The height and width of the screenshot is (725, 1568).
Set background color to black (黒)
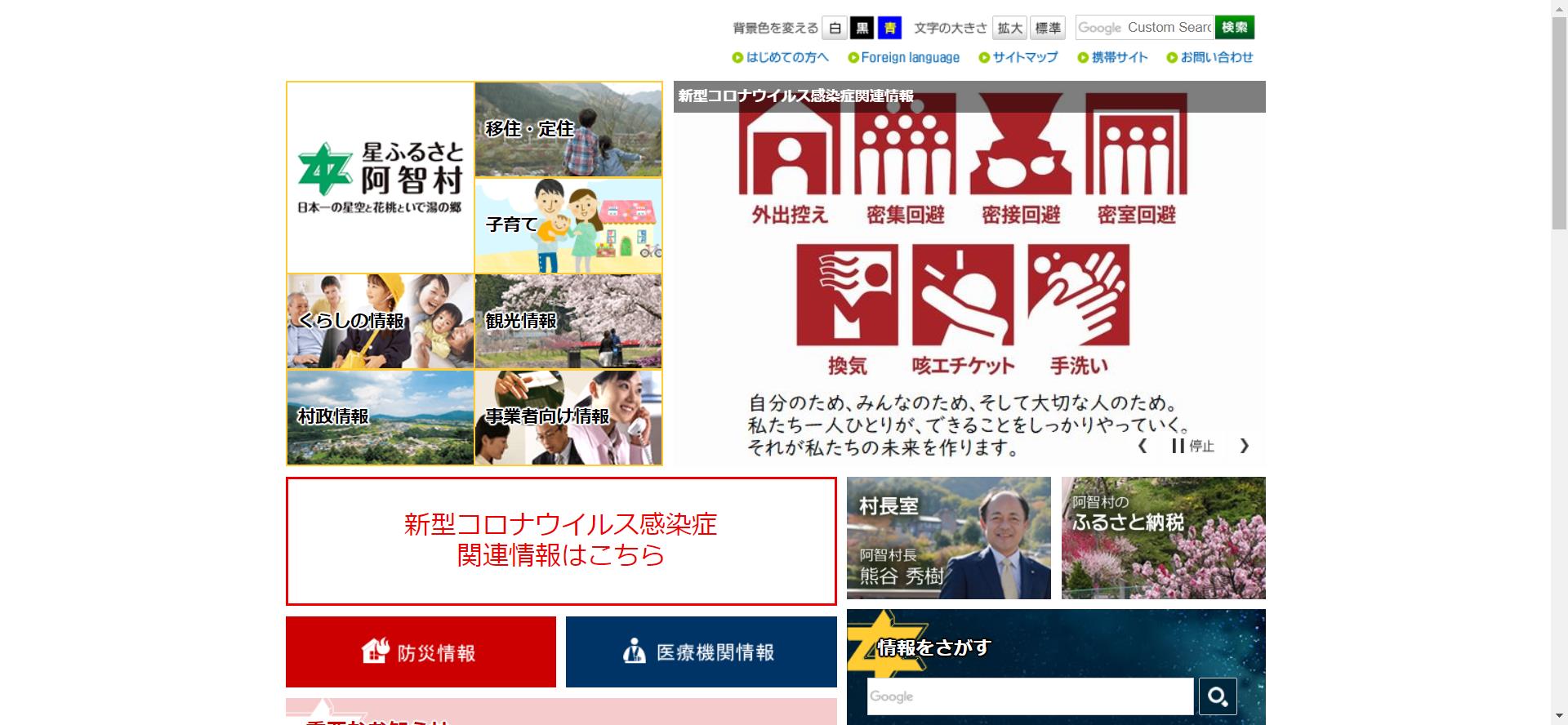coord(862,28)
